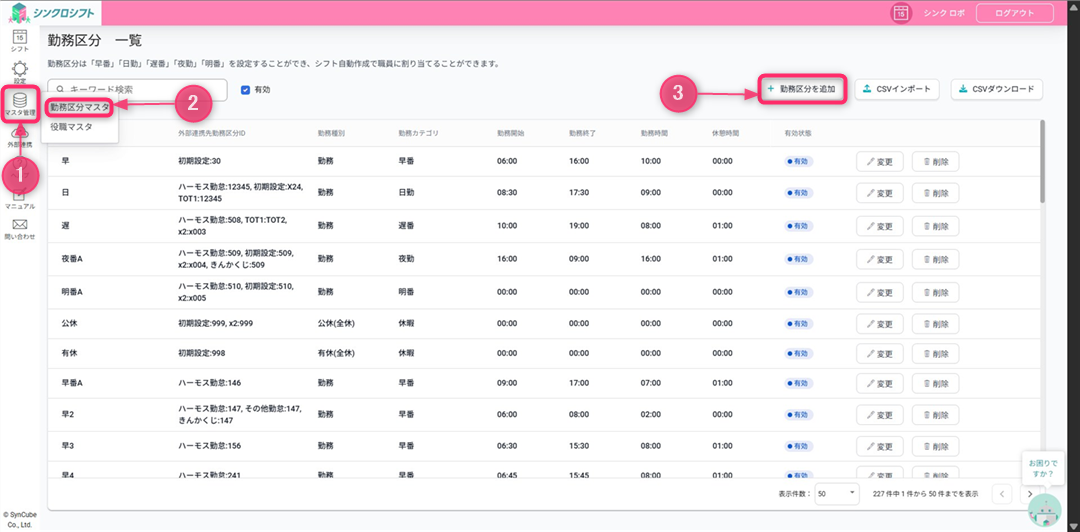This screenshot has height=532, width=1080.
Task: Click the 夜番A row name
Action: tap(72, 259)
